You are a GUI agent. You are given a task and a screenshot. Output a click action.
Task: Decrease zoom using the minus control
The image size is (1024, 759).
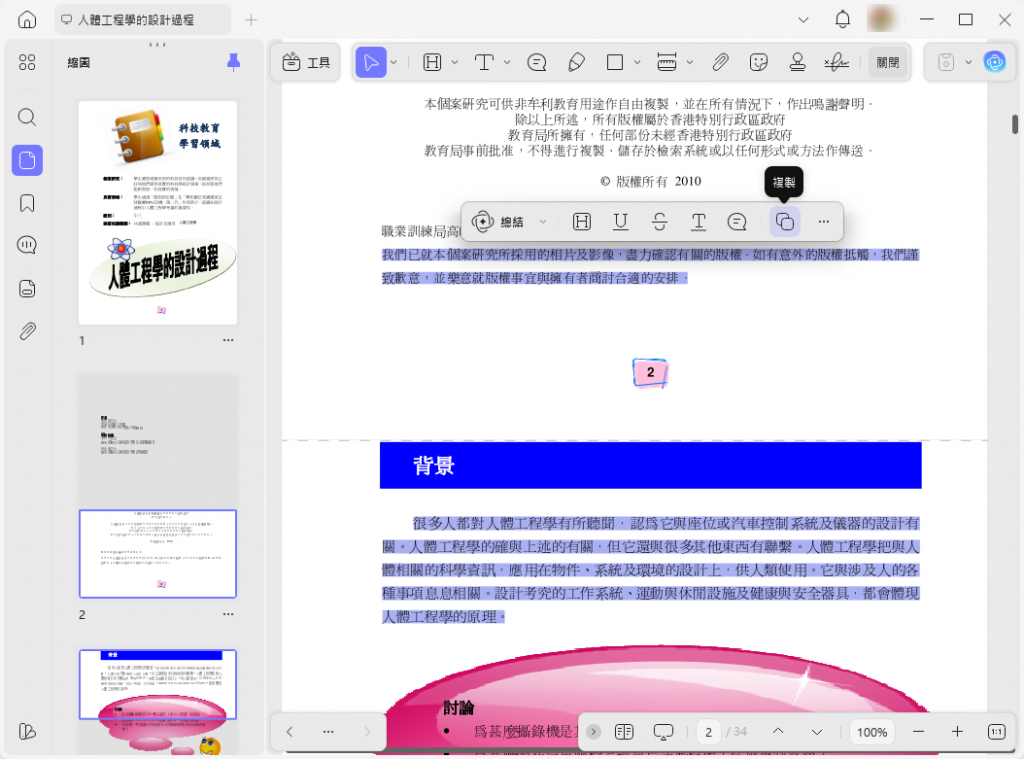click(918, 731)
